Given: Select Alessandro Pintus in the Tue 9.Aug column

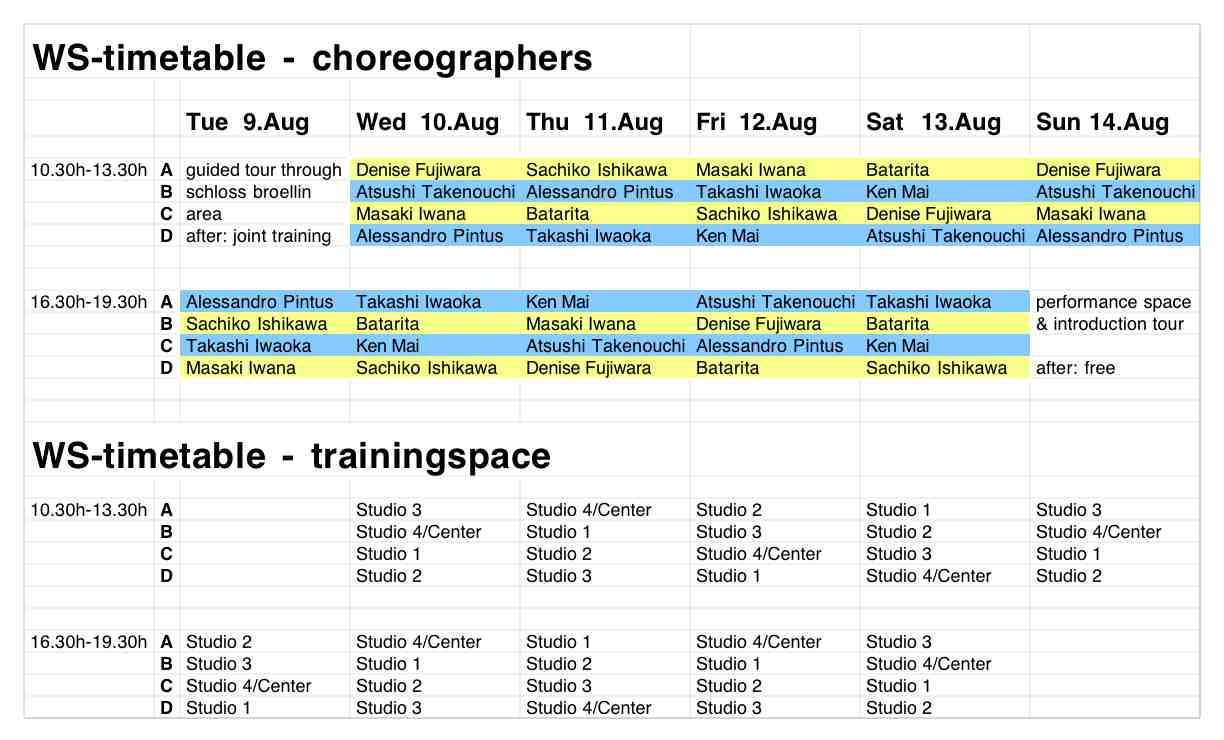Looking at the screenshot, I should (260, 302).
